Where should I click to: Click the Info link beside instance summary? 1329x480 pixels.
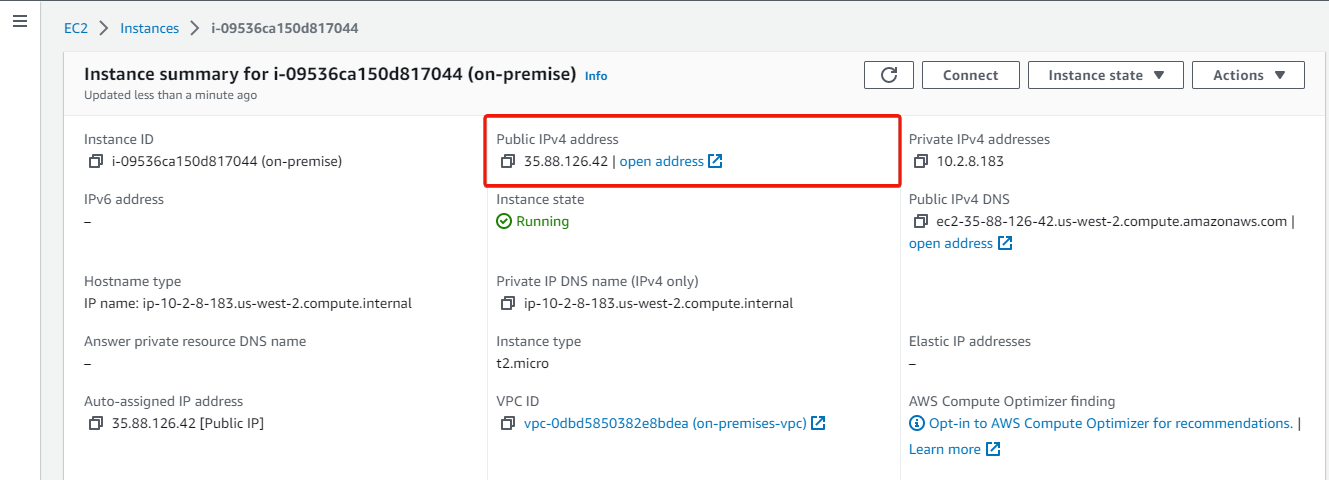tap(596, 76)
